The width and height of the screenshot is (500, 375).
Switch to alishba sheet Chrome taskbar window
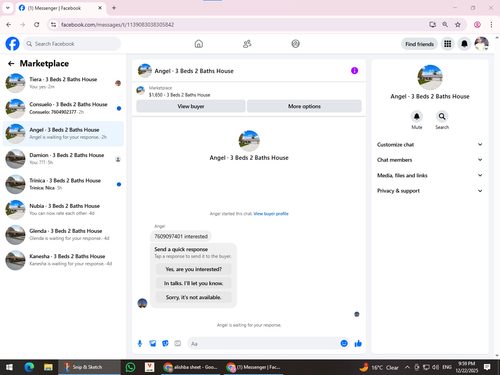pyautogui.click(x=190, y=367)
